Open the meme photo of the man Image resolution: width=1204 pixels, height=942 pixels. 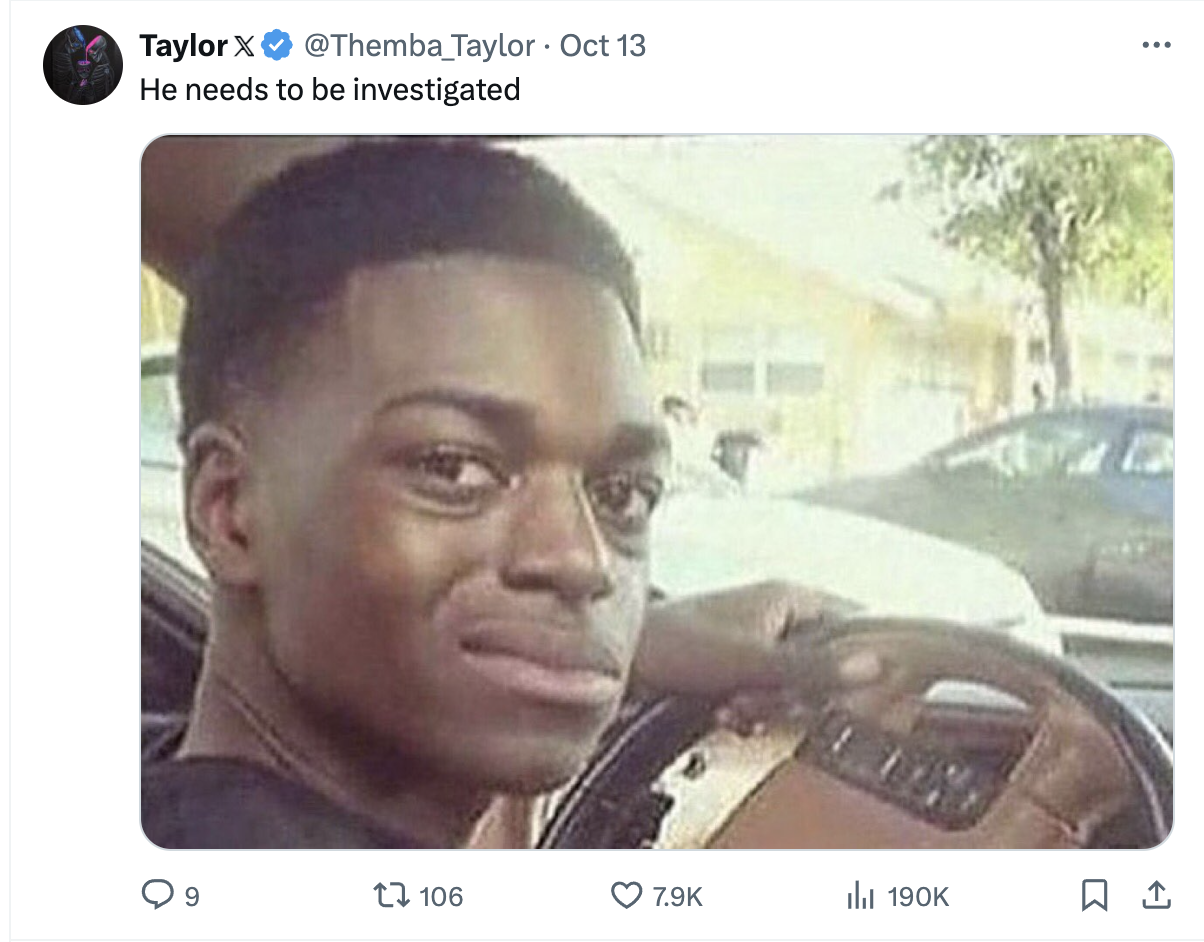(657, 492)
